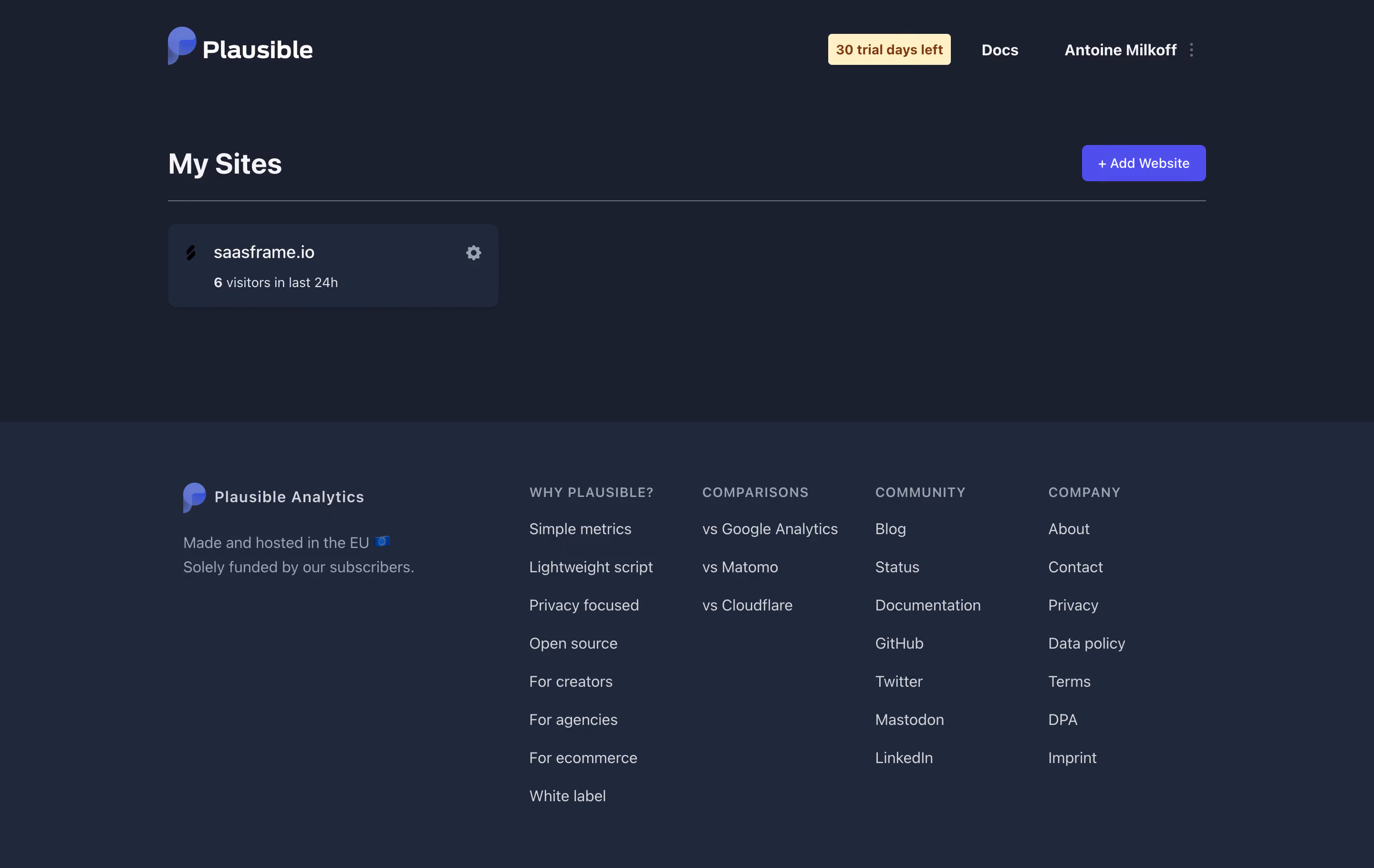Image resolution: width=1374 pixels, height=868 pixels.
Task: Click the My Sites heading
Action: click(225, 164)
